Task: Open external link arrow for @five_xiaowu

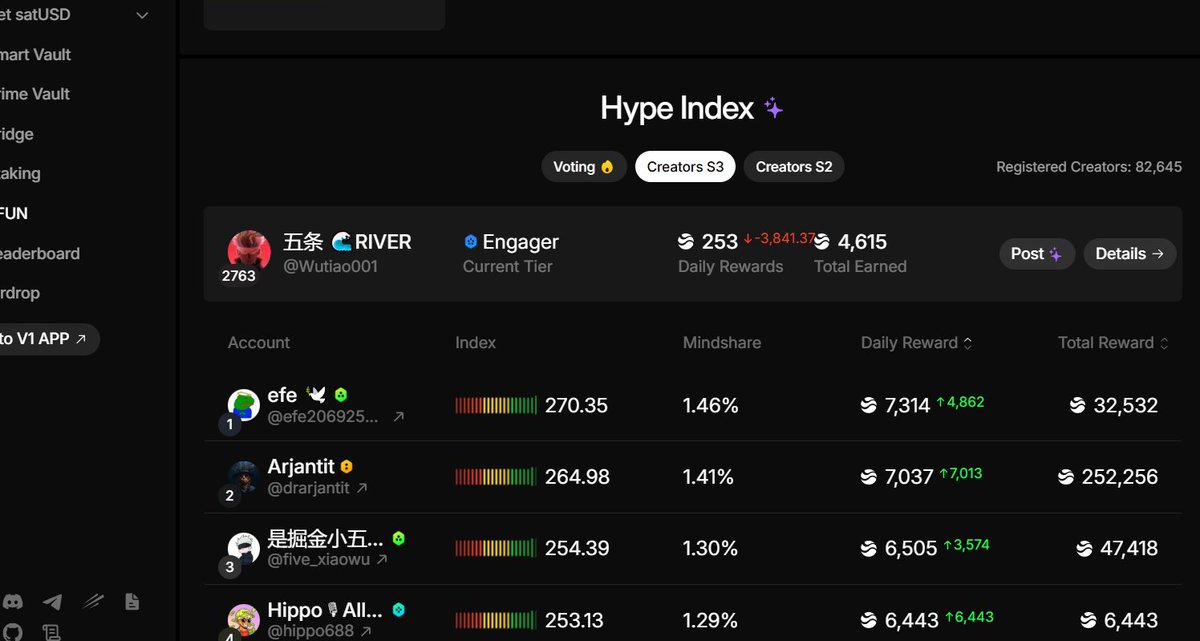Action: click(382, 560)
